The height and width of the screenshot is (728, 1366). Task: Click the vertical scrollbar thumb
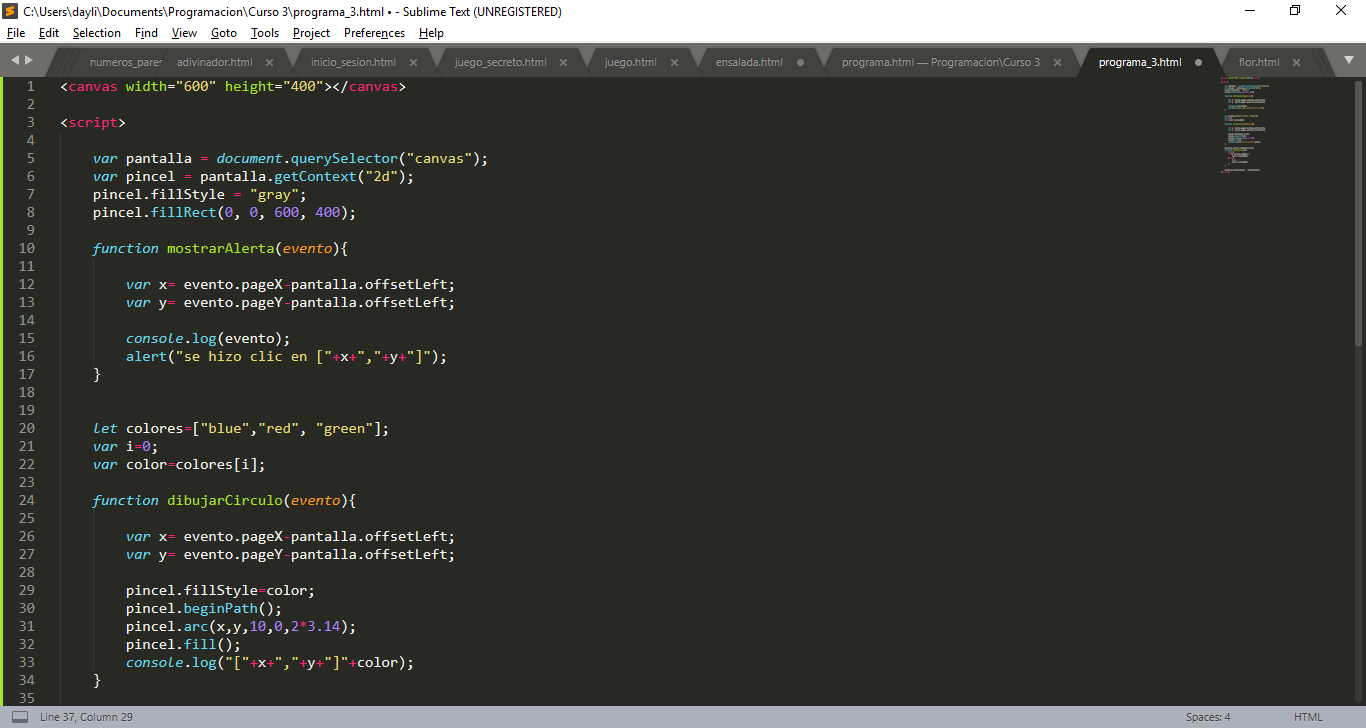1358,212
